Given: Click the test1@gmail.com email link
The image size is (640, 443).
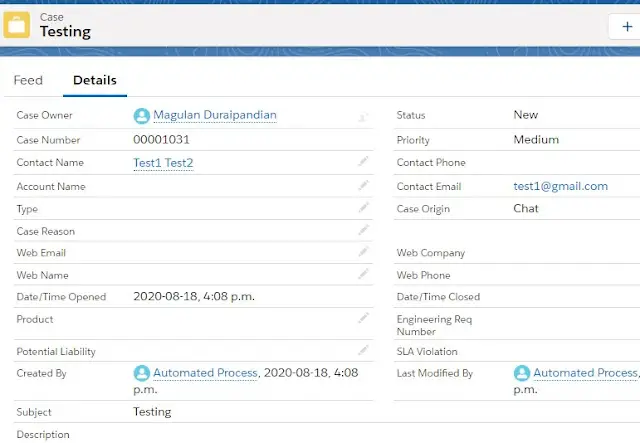Looking at the screenshot, I should click(x=560, y=186).
